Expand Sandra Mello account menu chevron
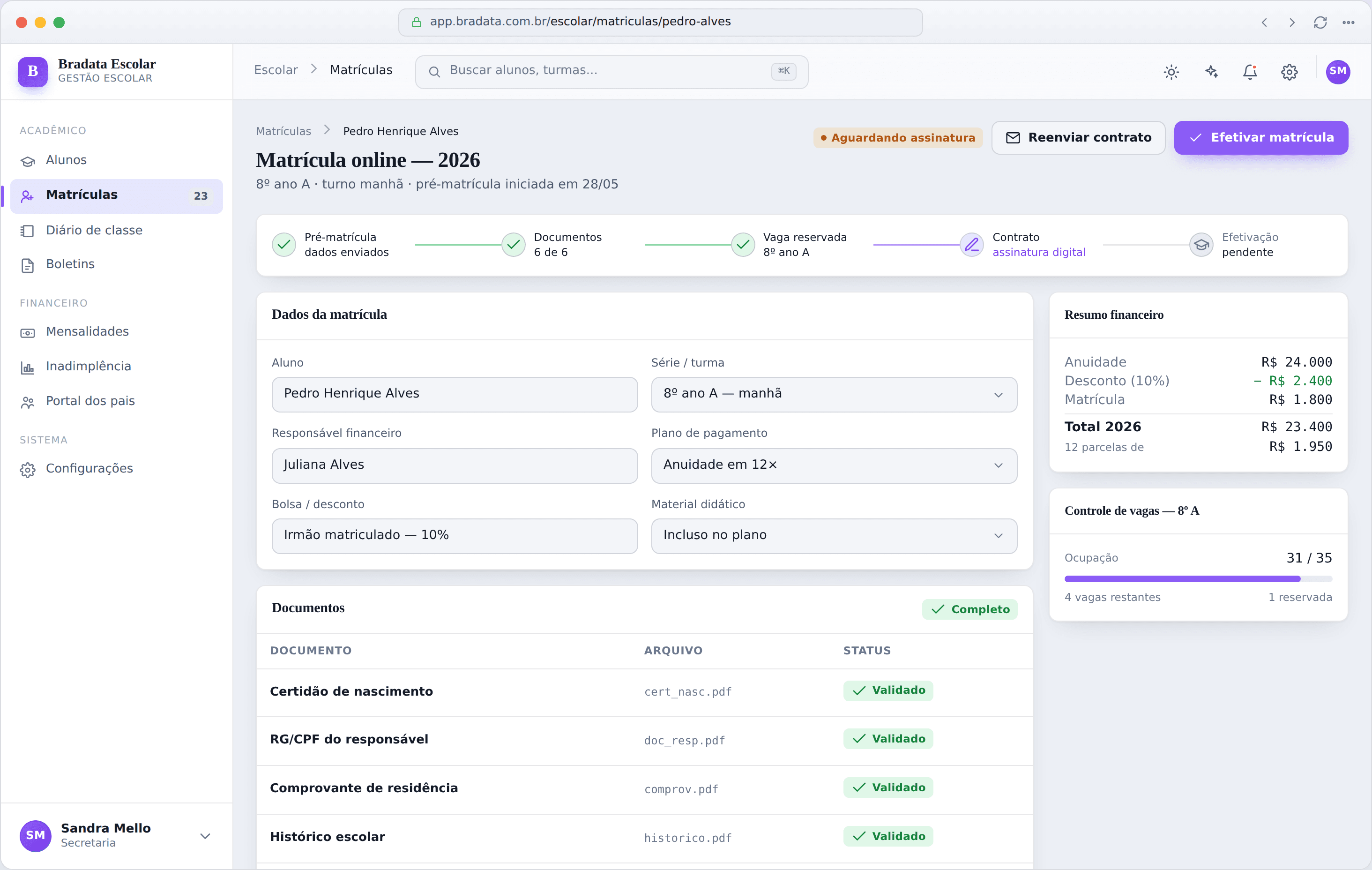The image size is (1372, 870). coord(205,836)
